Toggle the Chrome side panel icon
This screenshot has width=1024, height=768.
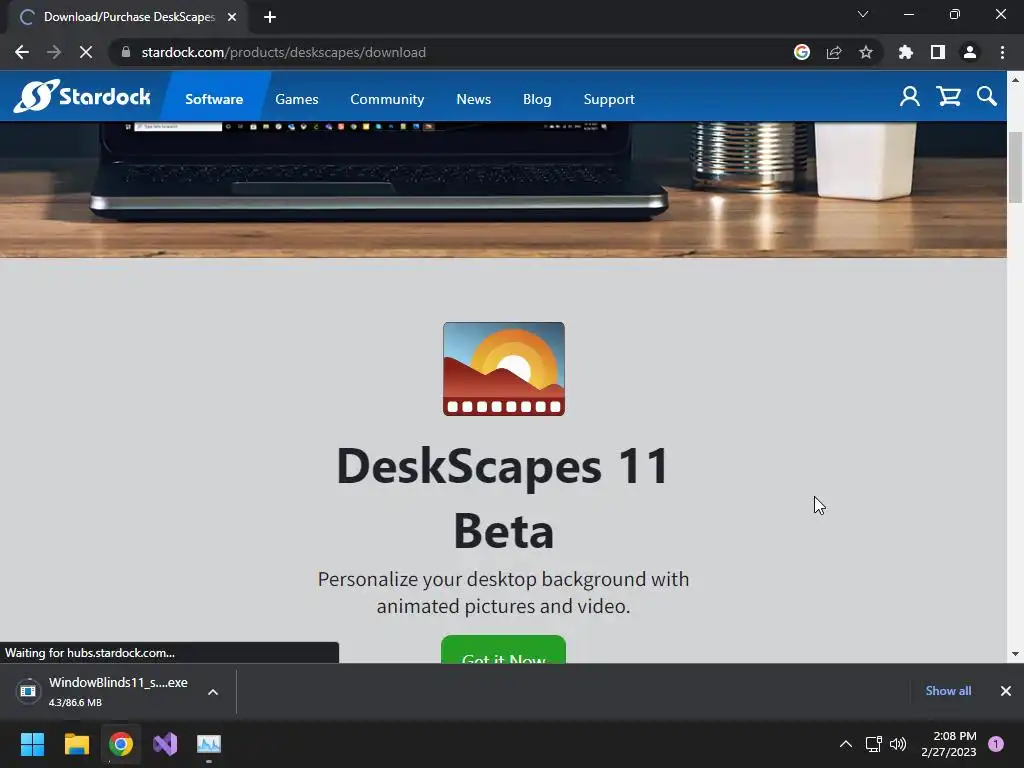pos(938,52)
